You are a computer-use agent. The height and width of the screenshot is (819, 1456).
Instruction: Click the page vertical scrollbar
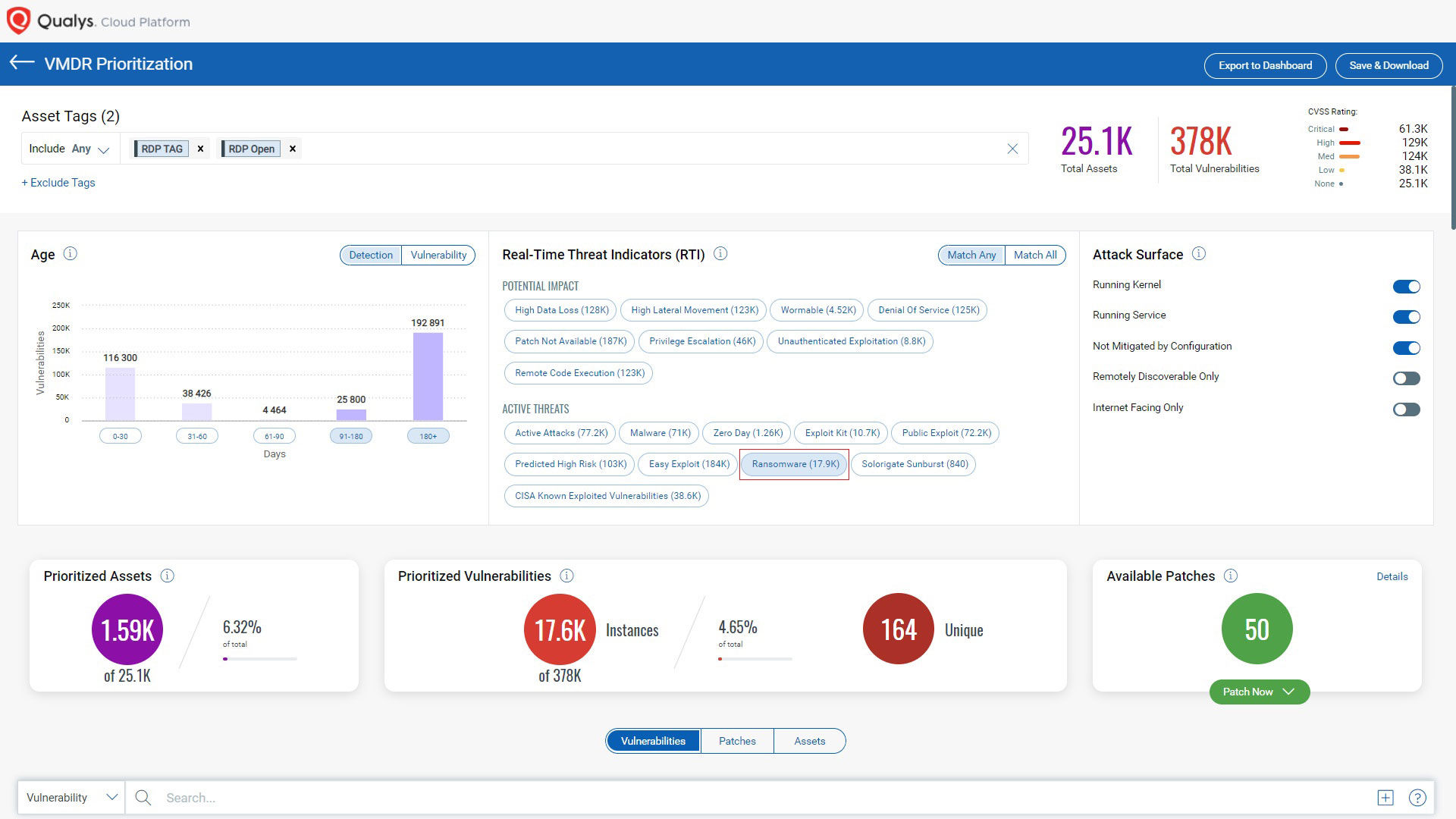[1452, 159]
